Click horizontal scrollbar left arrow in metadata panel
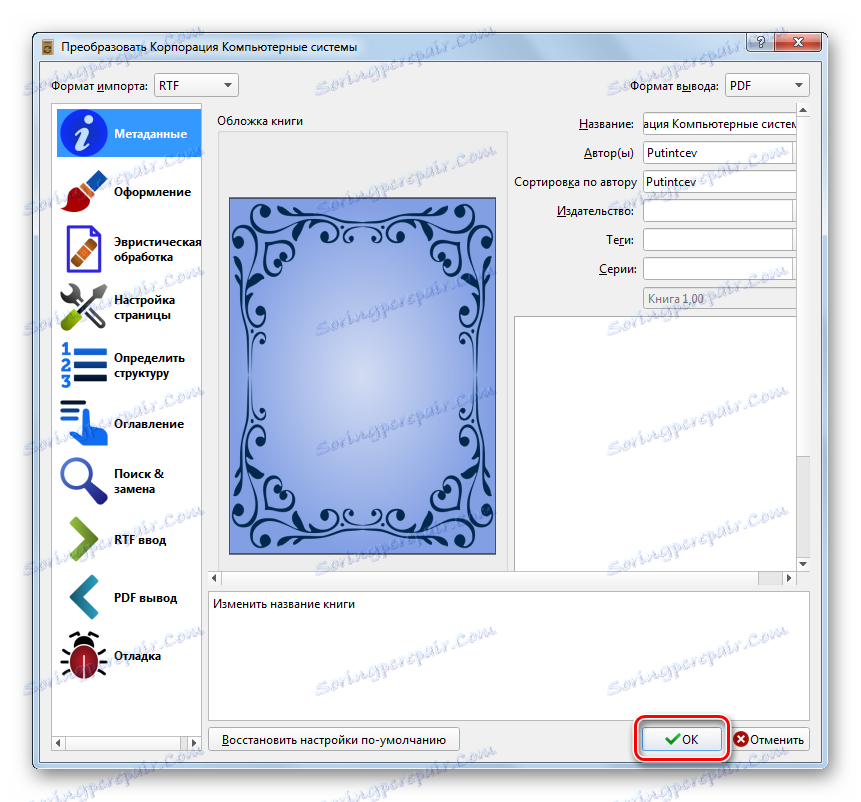Image resolution: width=861 pixels, height=802 pixels. [215, 578]
